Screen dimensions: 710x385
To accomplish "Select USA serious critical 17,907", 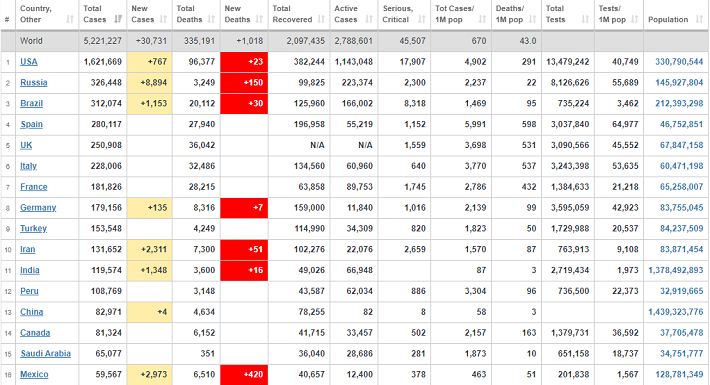I will 412,62.
